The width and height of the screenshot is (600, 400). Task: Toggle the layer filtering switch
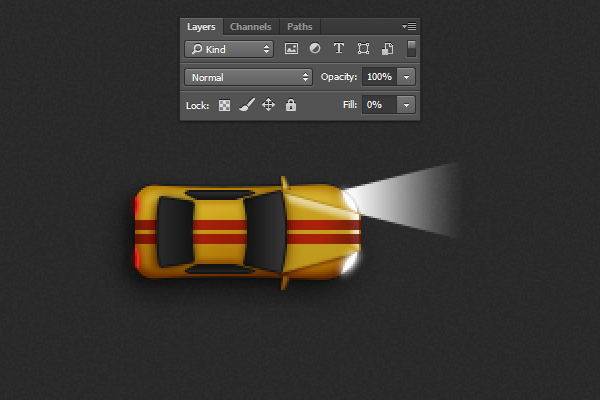click(411, 48)
